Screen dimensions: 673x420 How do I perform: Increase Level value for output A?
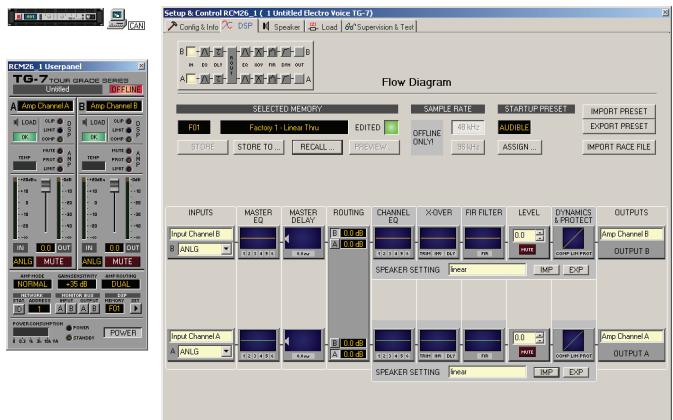pyautogui.click(x=540, y=335)
